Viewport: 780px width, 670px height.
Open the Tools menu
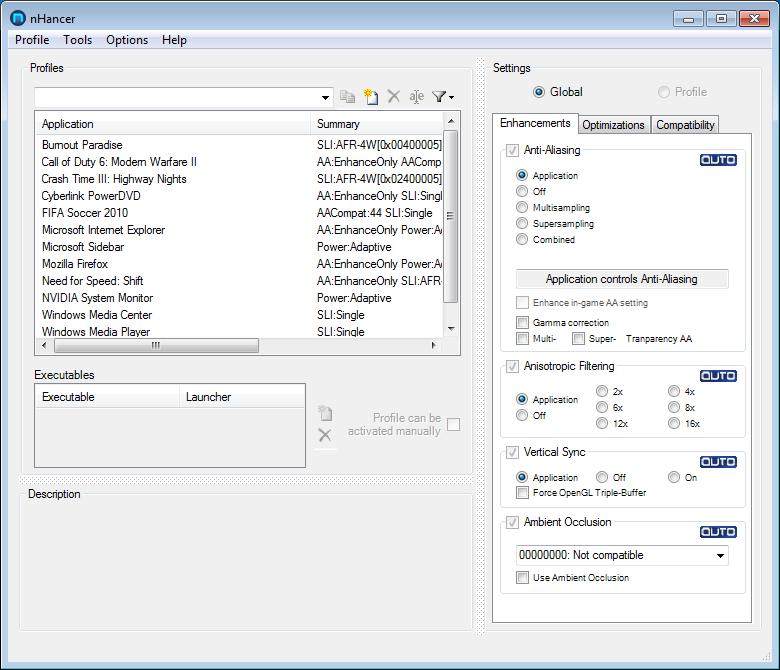(x=77, y=40)
